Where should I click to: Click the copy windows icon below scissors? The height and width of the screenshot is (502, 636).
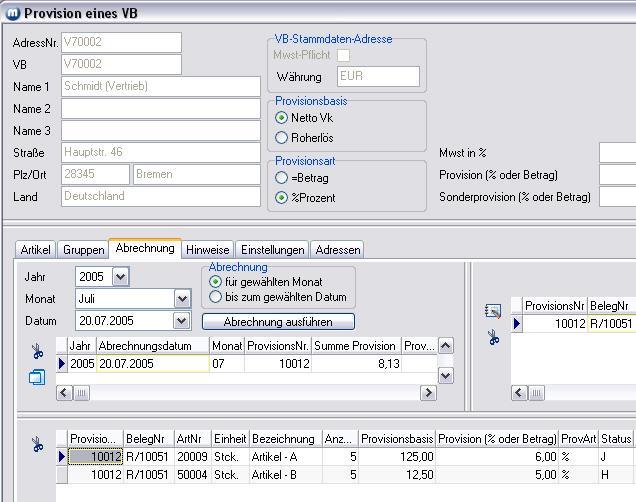37,377
